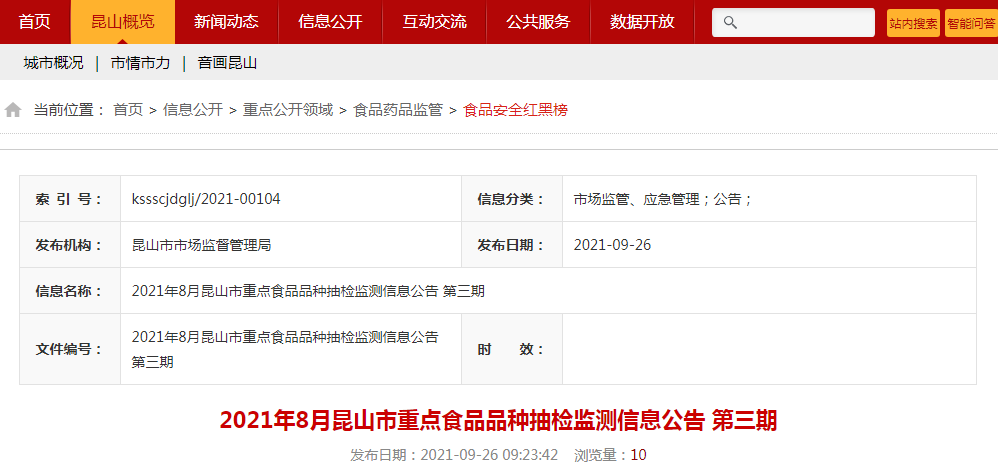998x470 pixels.
Task: Open the 新闻动态 menu
Action: (227, 22)
